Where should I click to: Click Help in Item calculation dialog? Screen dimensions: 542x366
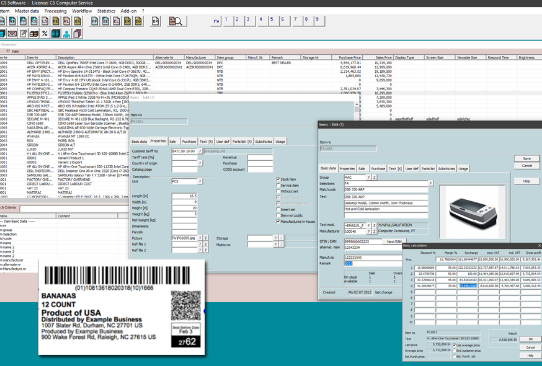click(531, 355)
